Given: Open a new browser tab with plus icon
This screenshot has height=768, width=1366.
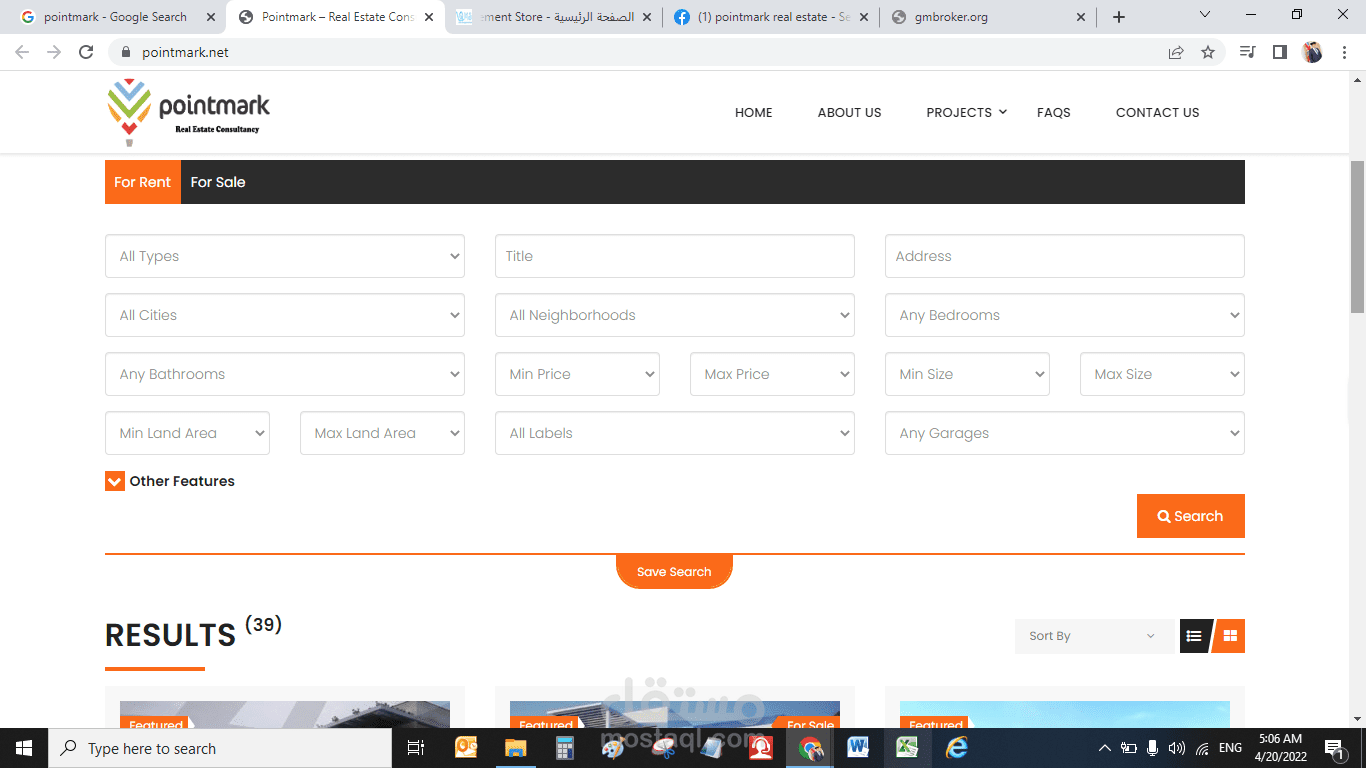Looking at the screenshot, I should [x=1119, y=17].
